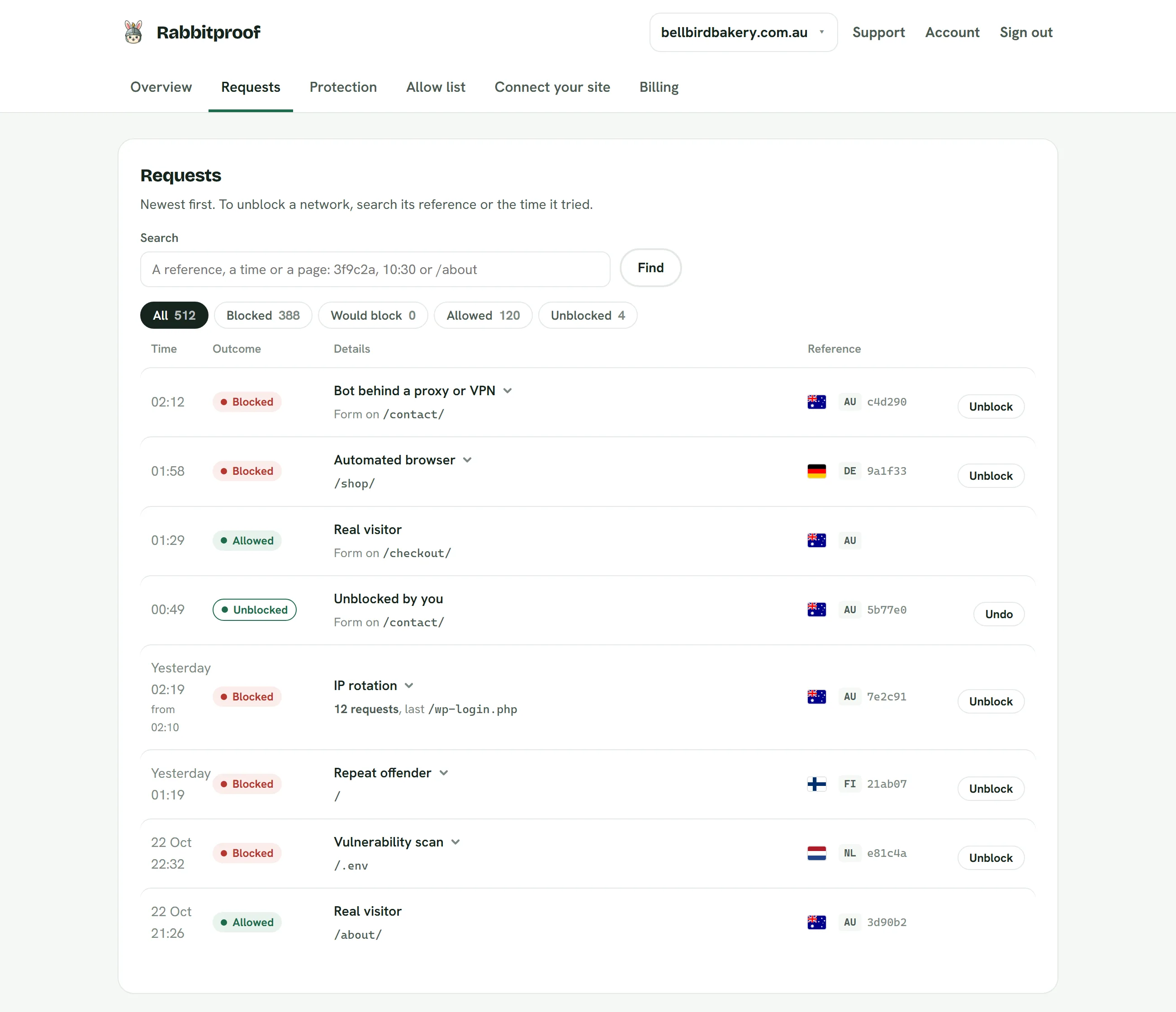Filter by All 512 requests
Image resolution: width=1176 pixels, height=1012 pixels.
click(x=174, y=315)
